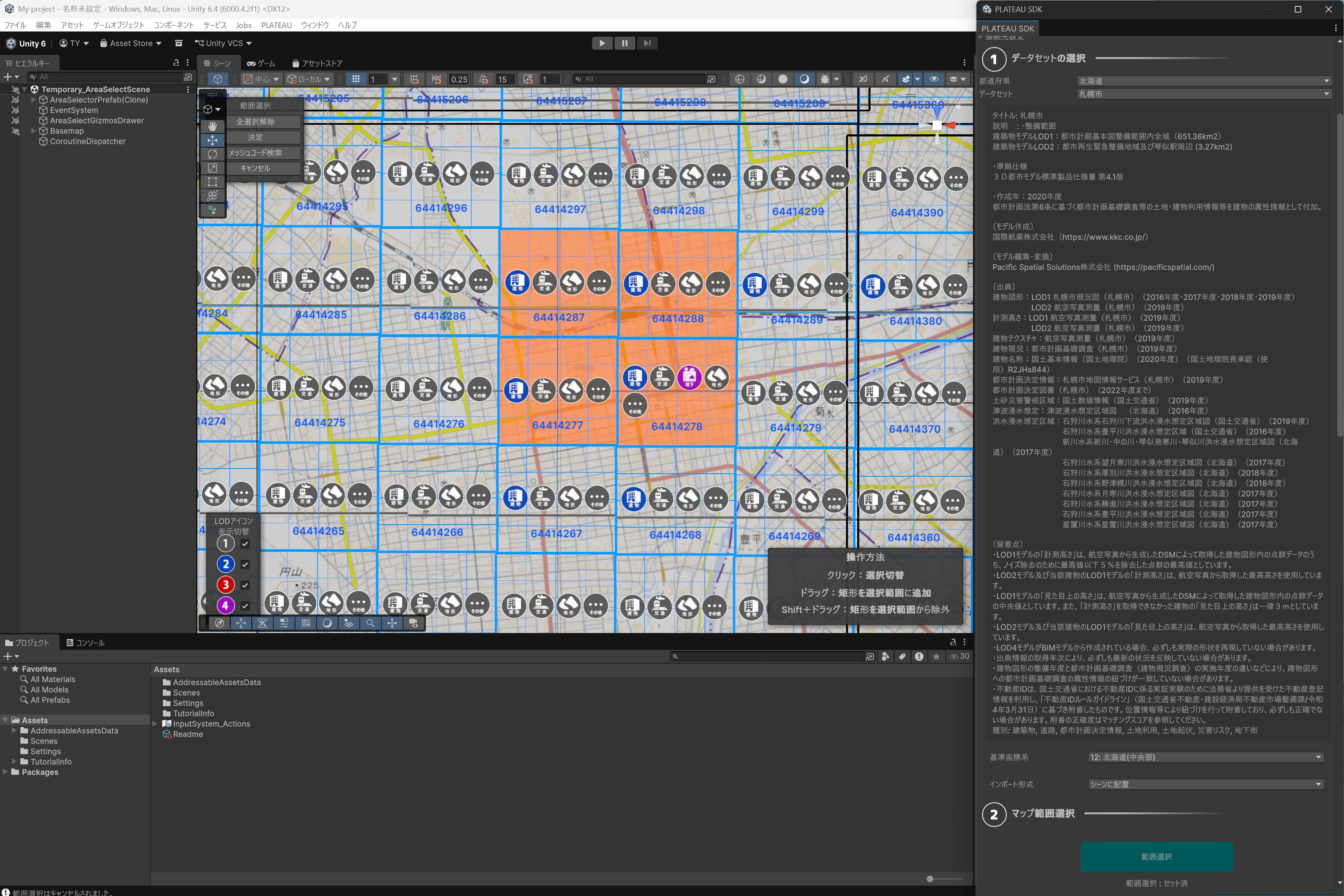Click the 決定 button in range selection

click(x=255, y=137)
